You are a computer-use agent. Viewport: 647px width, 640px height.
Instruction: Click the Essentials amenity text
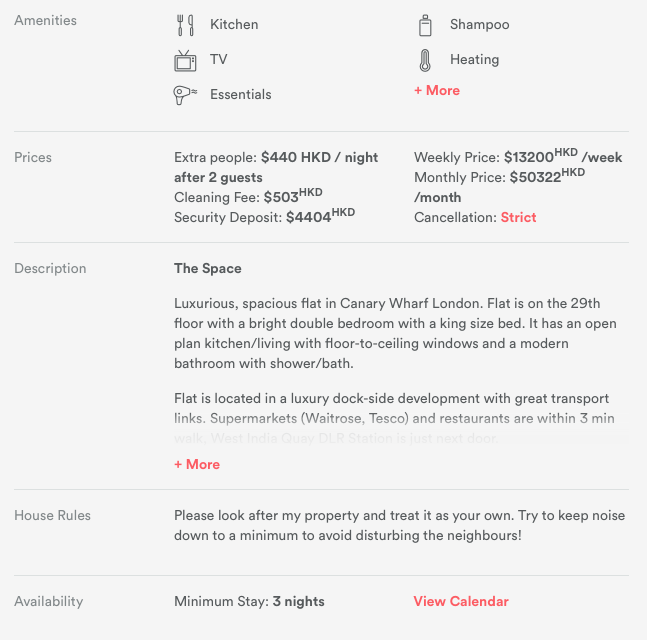tap(240, 94)
